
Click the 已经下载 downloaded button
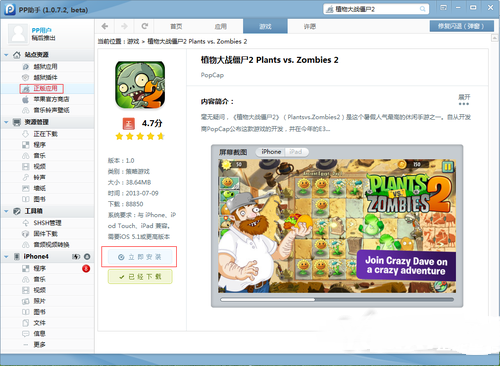click(x=140, y=277)
